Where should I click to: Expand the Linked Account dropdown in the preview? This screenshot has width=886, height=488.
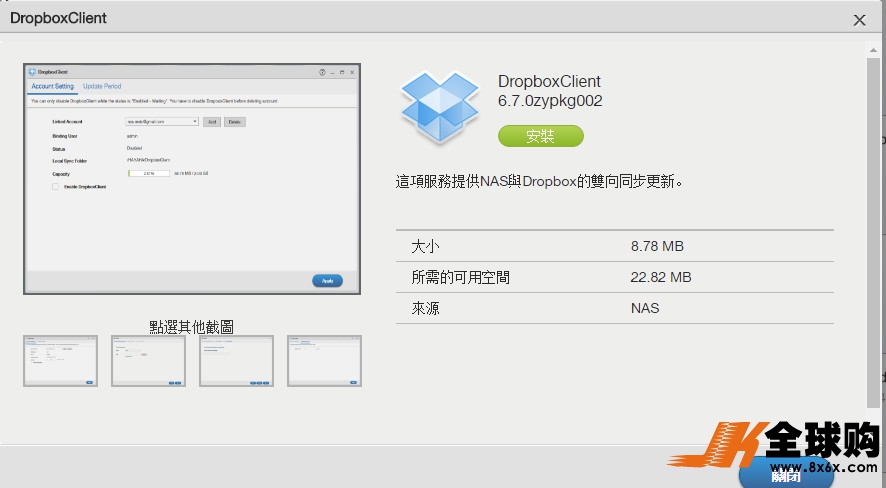click(x=163, y=121)
